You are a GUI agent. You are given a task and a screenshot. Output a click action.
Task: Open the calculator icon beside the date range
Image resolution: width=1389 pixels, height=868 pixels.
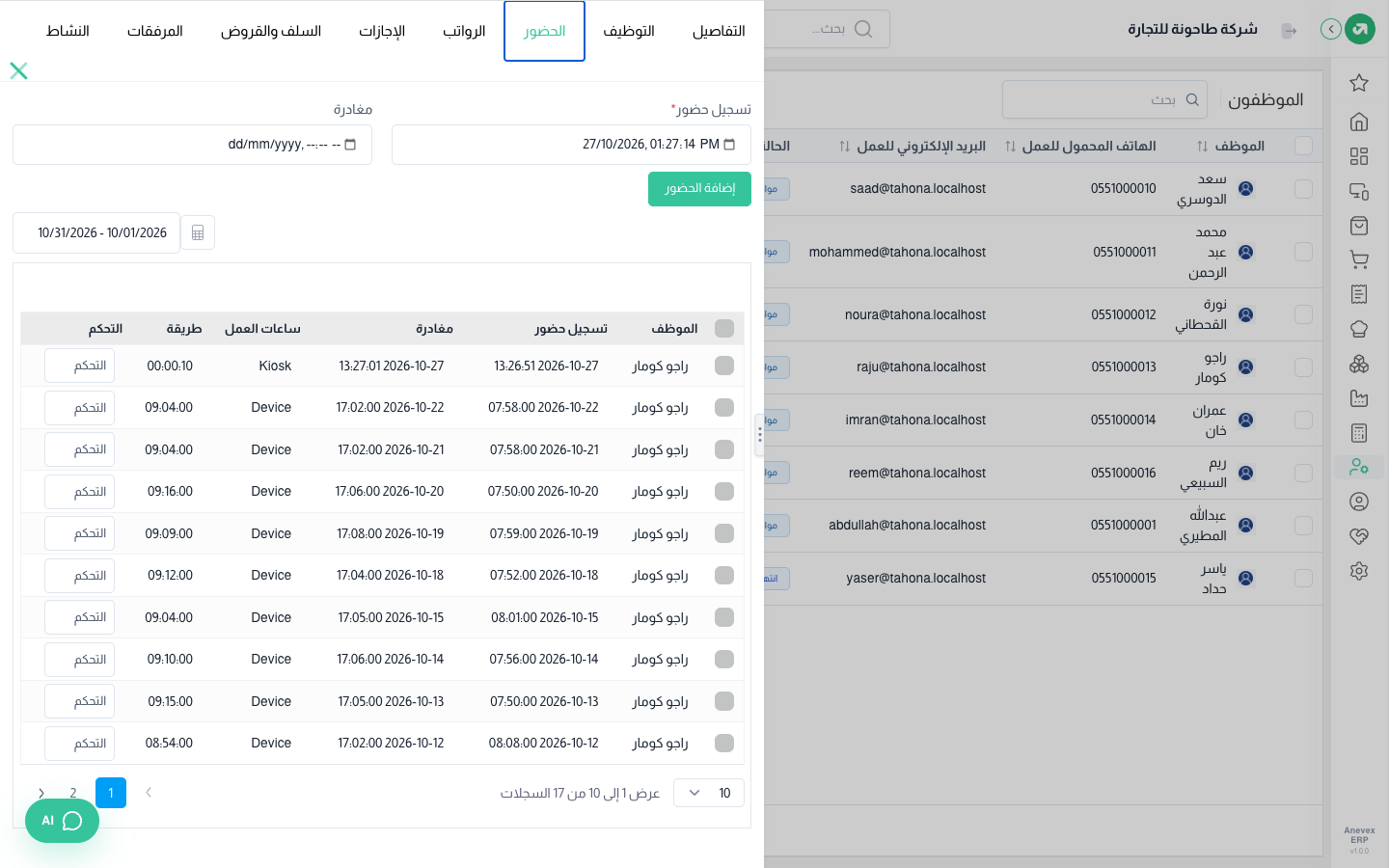tap(198, 232)
